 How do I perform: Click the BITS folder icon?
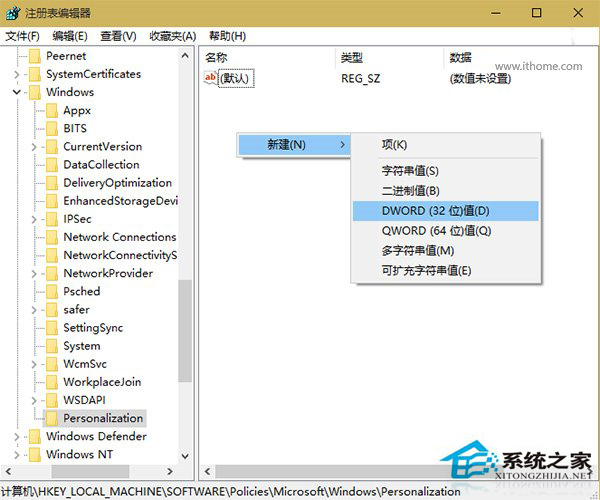52,129
